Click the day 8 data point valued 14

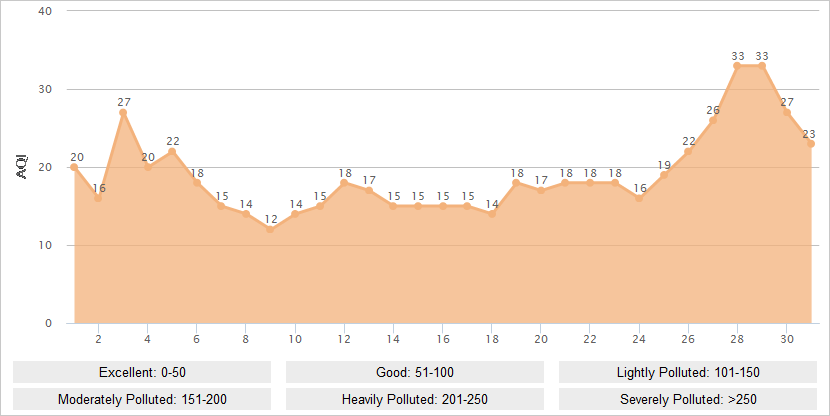click(246, 214)
